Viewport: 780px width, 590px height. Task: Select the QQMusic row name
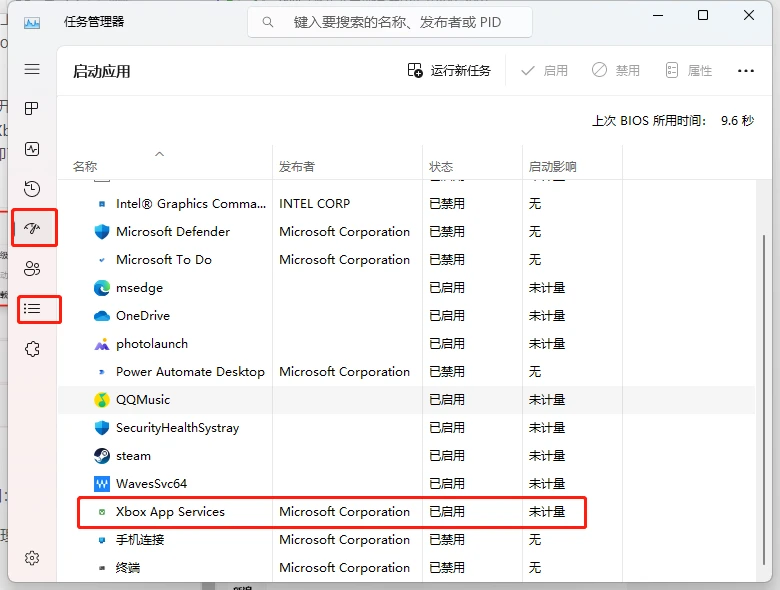tap(143, 399)
